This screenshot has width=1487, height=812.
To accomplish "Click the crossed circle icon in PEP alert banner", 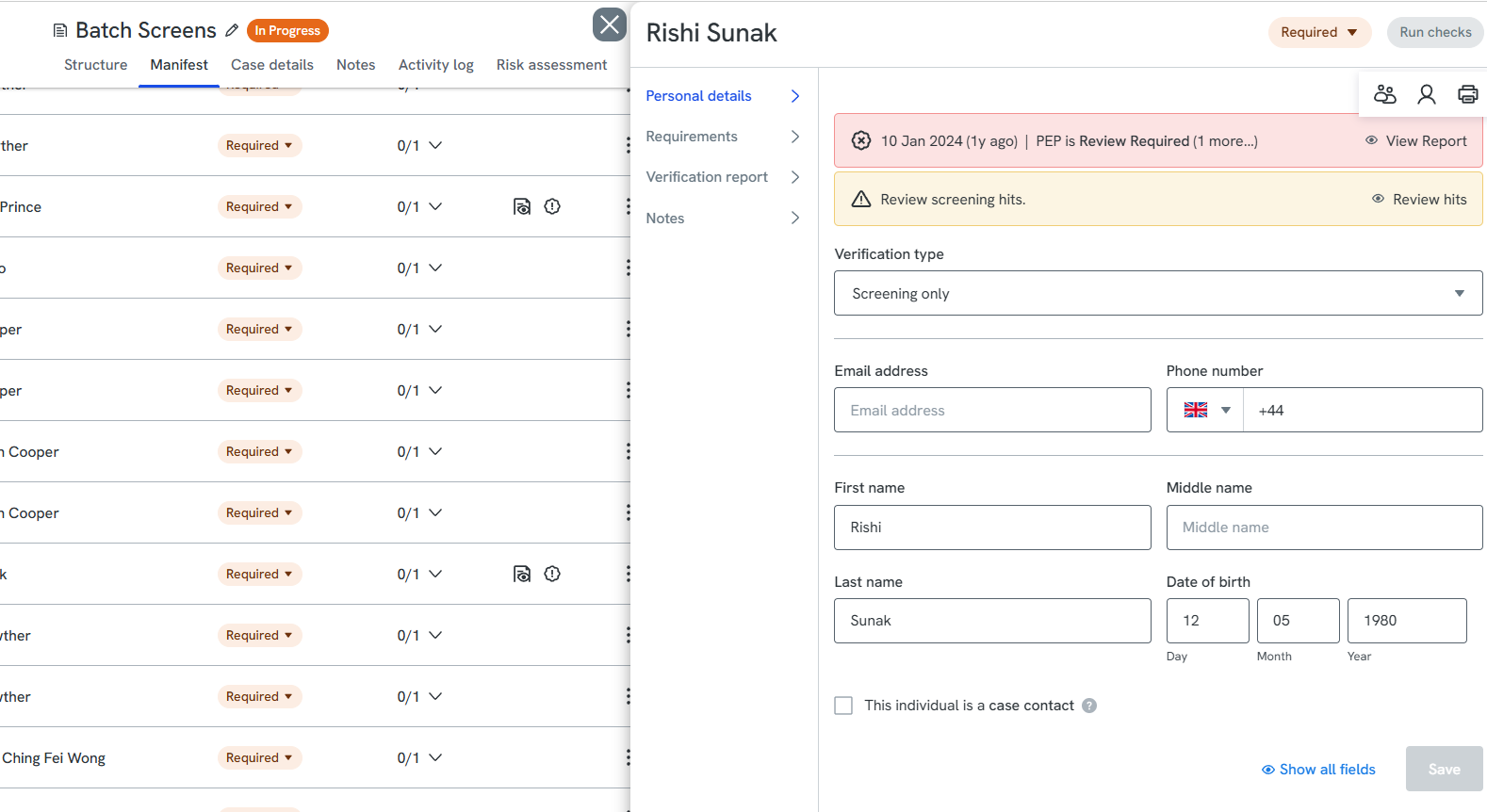I will pos(861,140).
